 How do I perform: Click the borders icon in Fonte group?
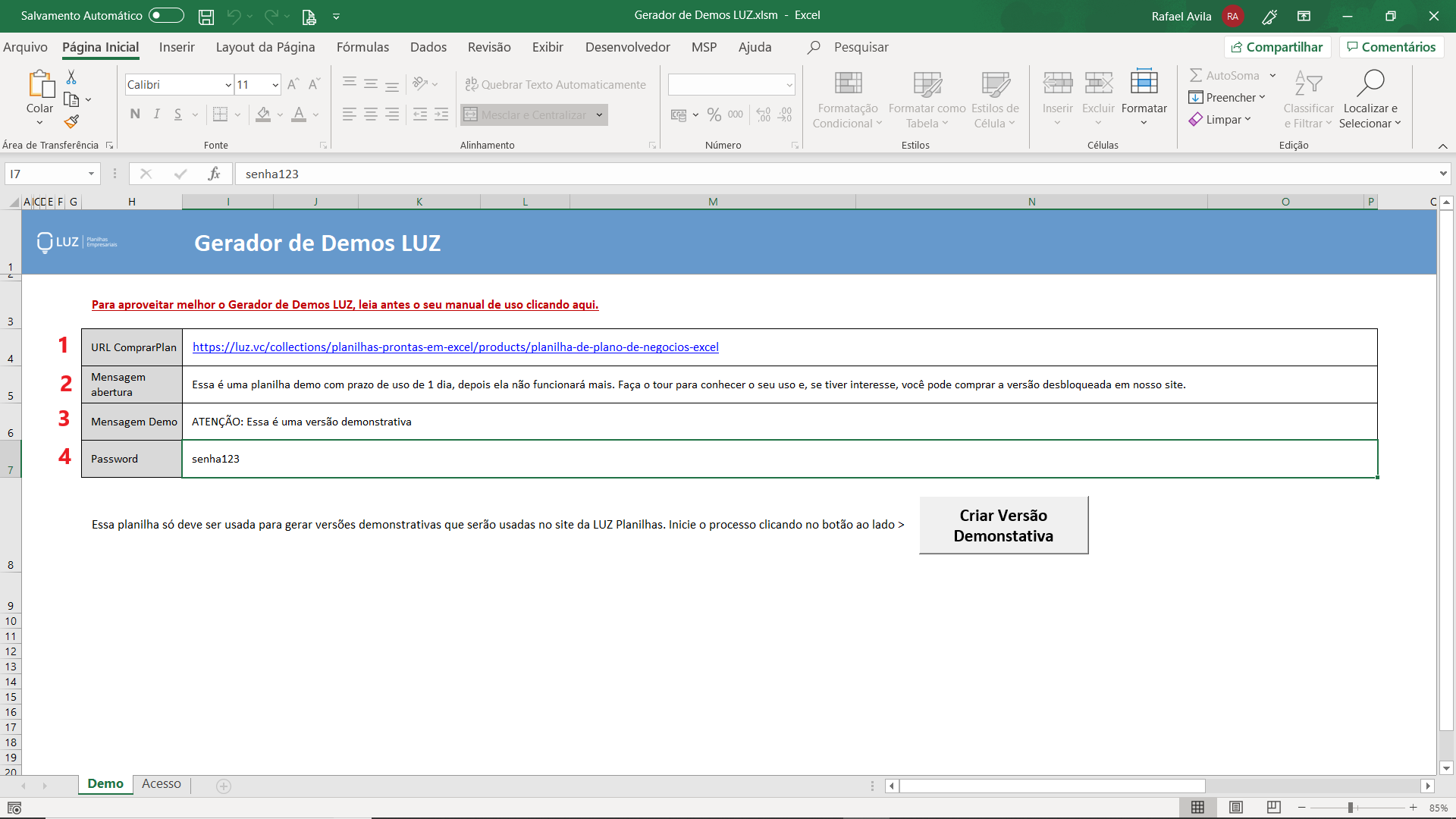220,115
